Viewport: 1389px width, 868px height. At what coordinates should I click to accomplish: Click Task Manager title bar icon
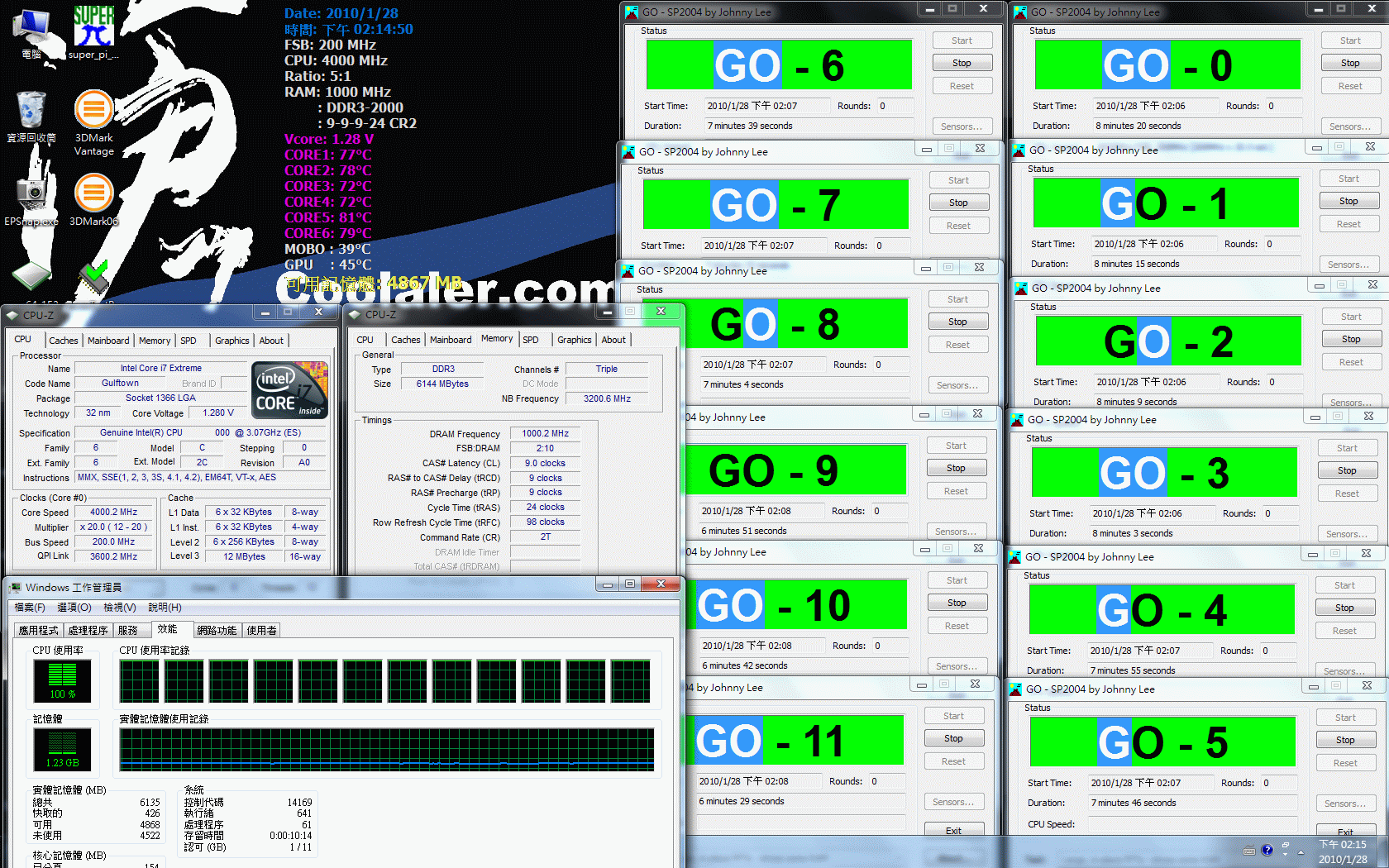15,588
